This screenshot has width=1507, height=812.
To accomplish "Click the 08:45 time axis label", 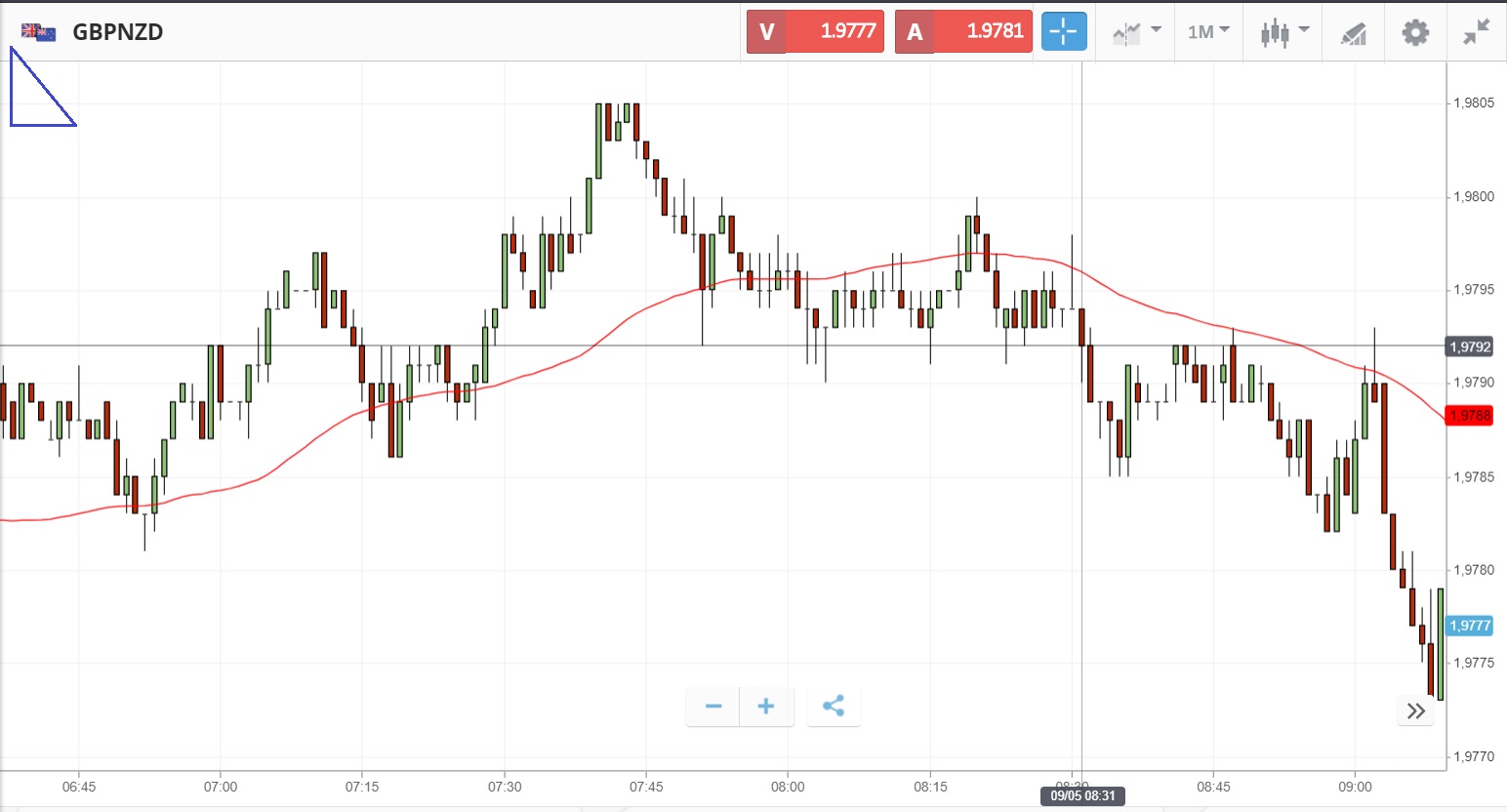I will click(x=1213, y=787).
